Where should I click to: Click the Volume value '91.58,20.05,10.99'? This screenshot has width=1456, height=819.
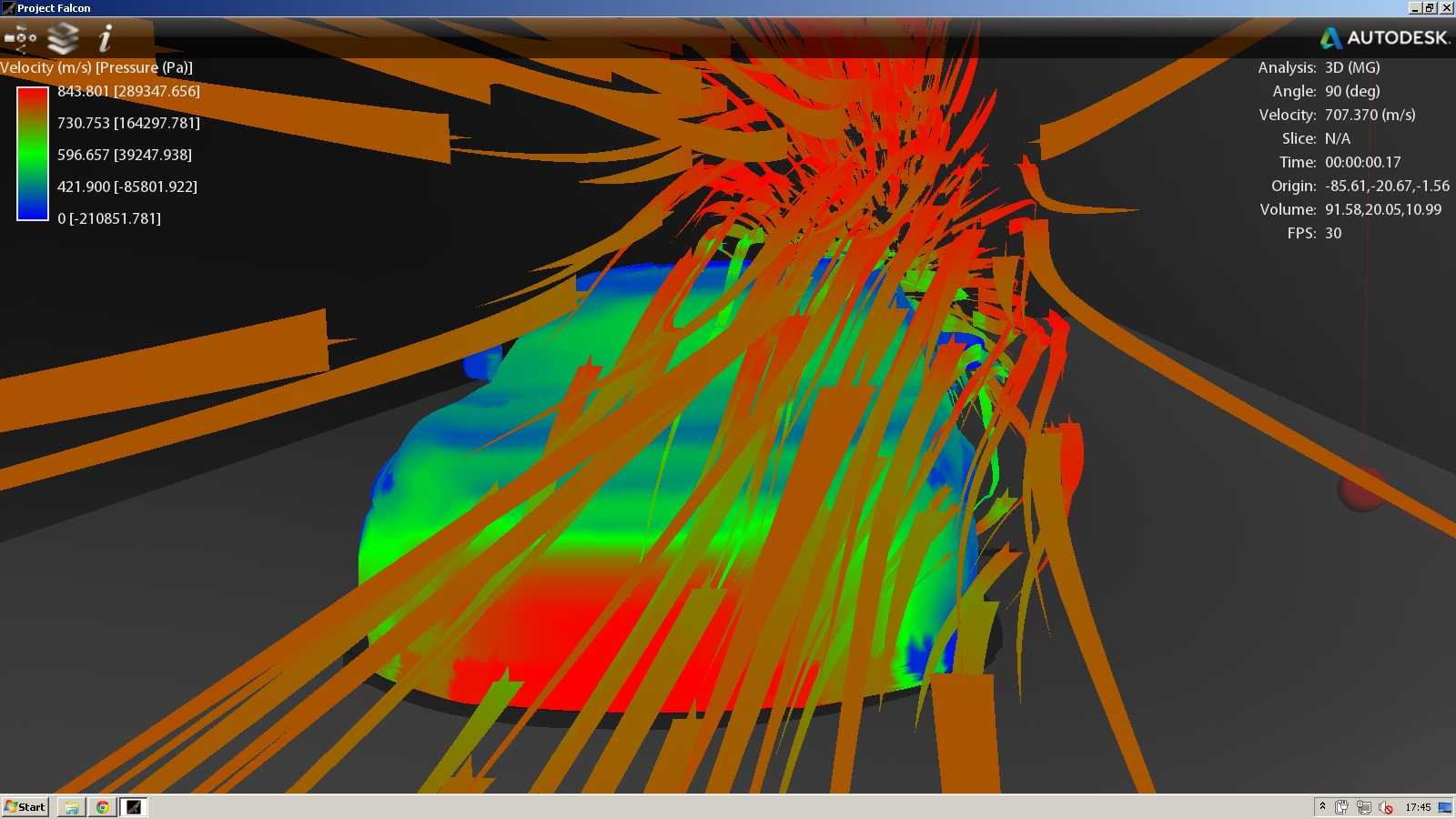tap(1383, 209)
